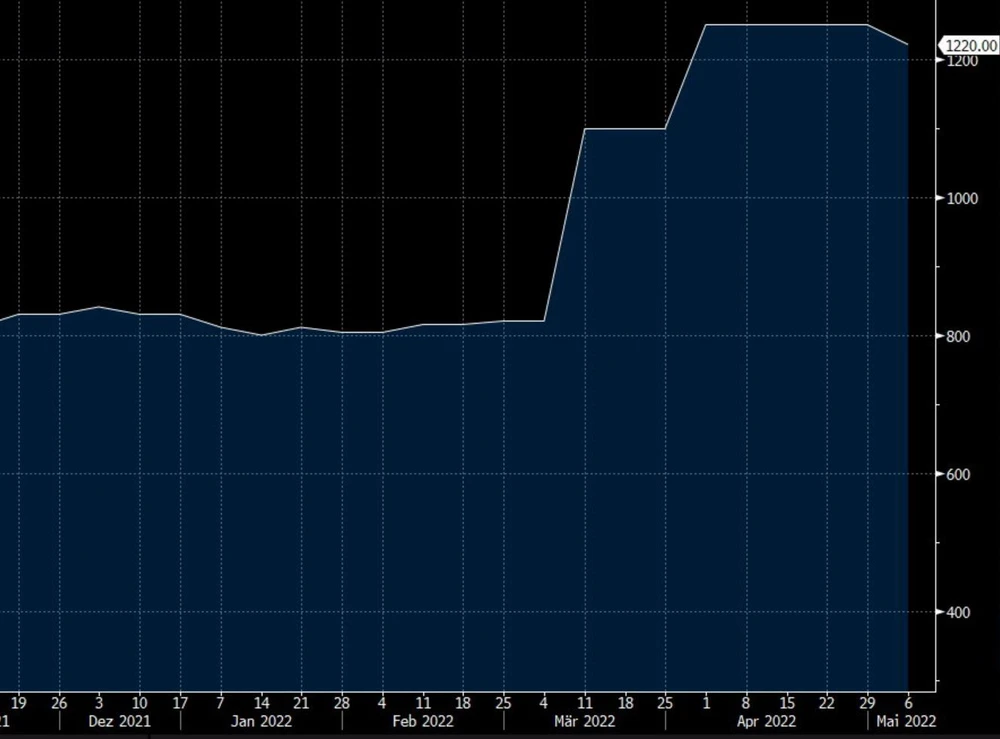
Task: Select the Dez 2021 month label
Action: pyautogui.click(x=119, y=720)
